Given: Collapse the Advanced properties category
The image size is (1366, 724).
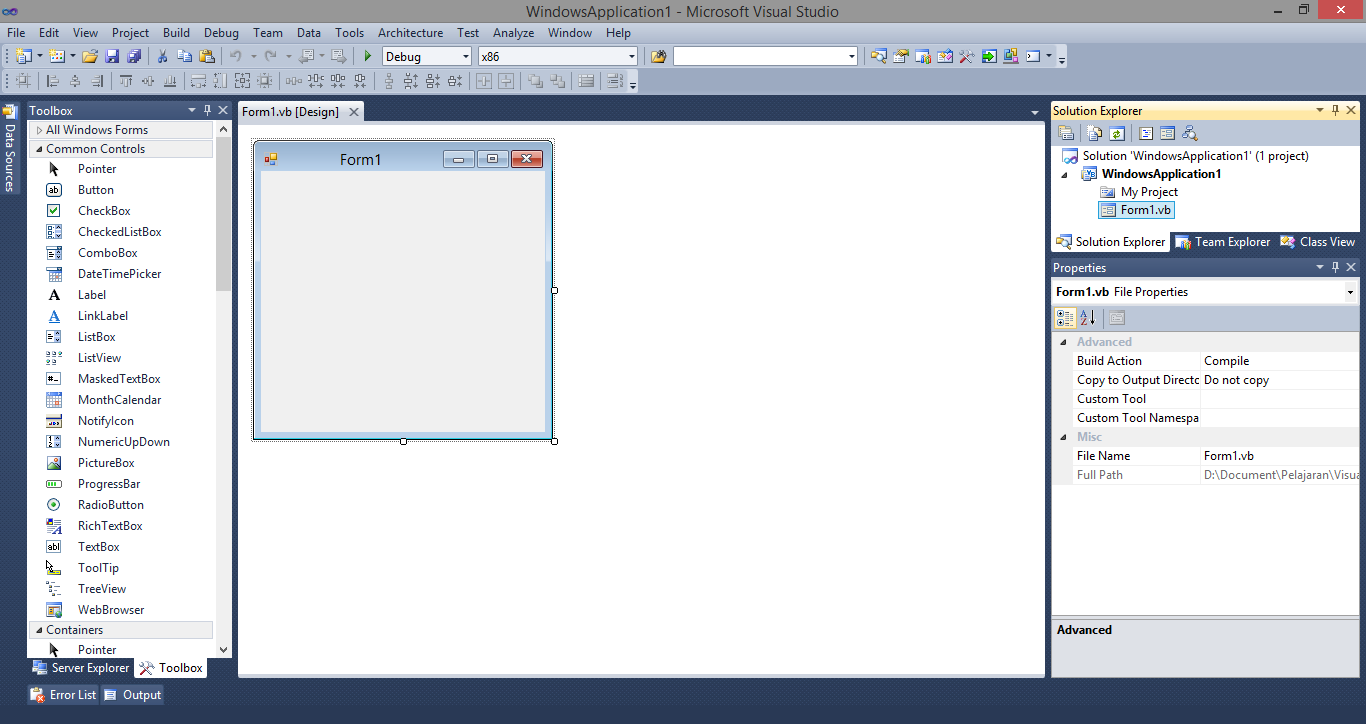Looking at the screenshot, I should click(1063, 342).
